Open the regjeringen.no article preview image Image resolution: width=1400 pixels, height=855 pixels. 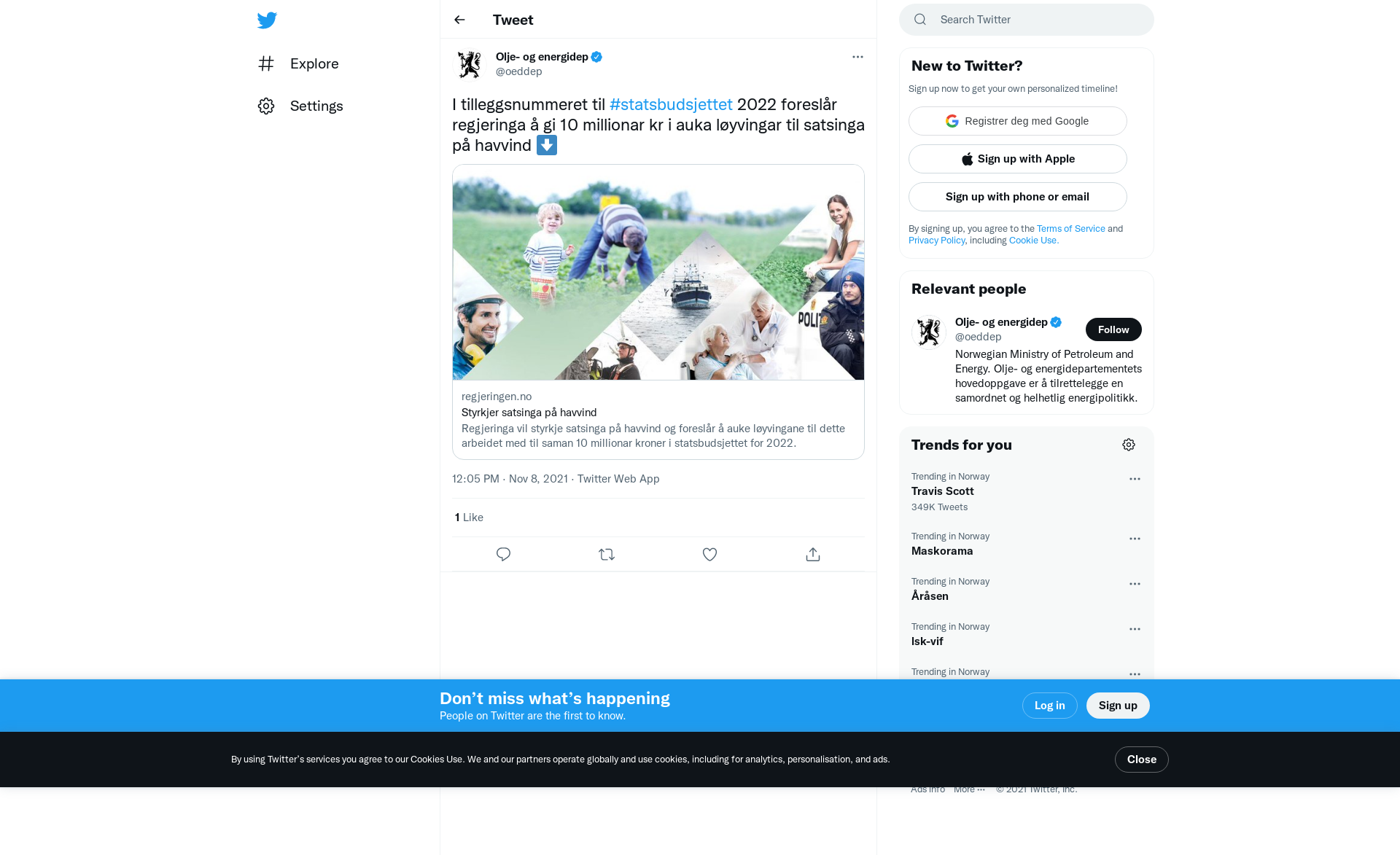pos(658,272)
